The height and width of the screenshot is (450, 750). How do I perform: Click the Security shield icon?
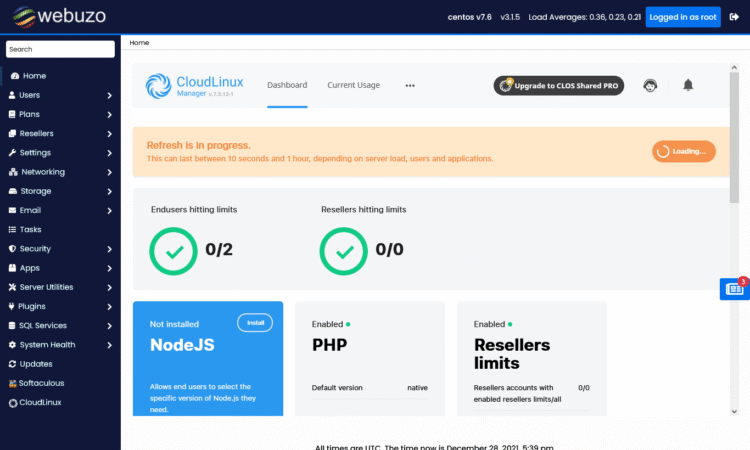[12, 249]
